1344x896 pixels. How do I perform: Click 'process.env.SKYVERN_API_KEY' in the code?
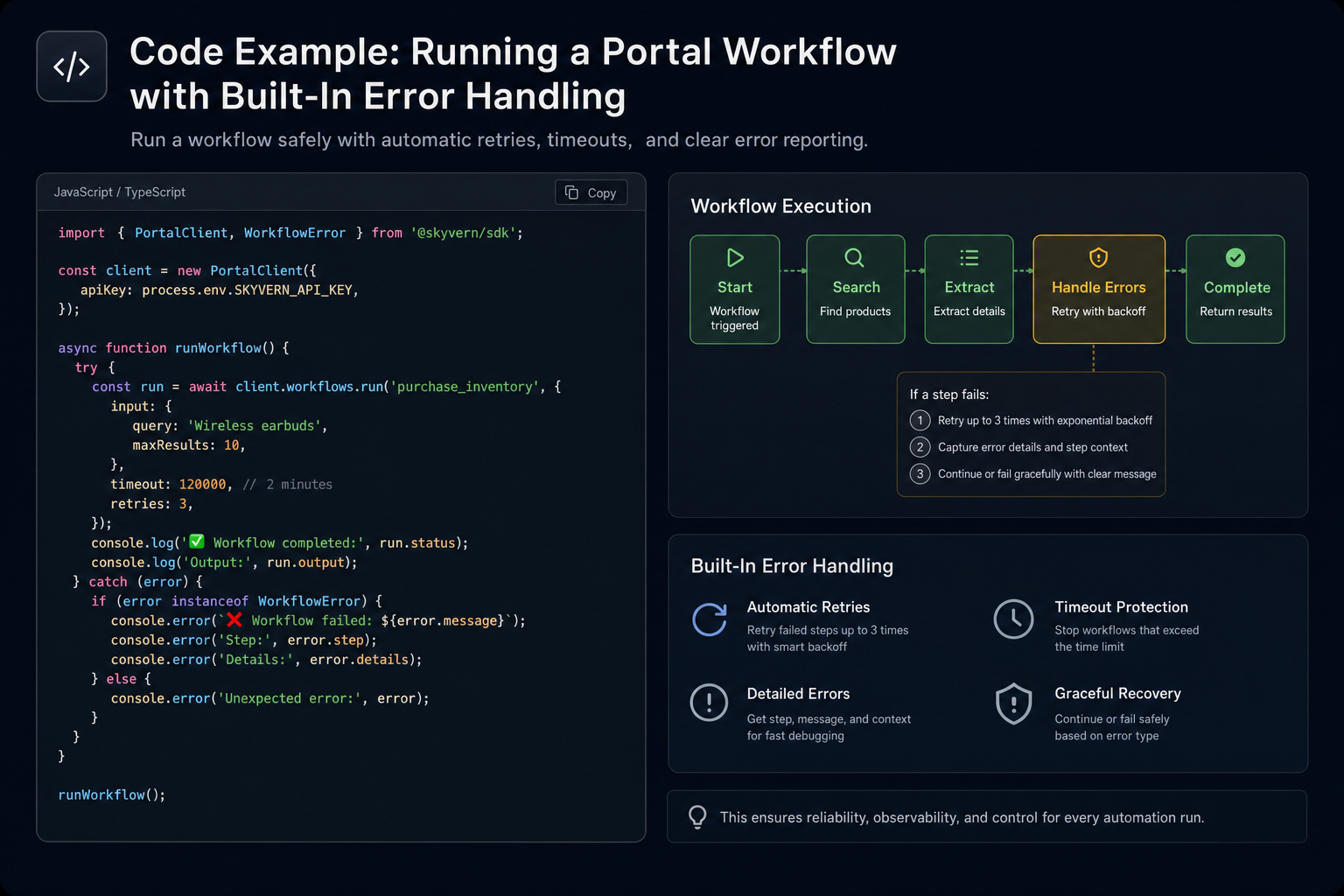tap(247, 290)
